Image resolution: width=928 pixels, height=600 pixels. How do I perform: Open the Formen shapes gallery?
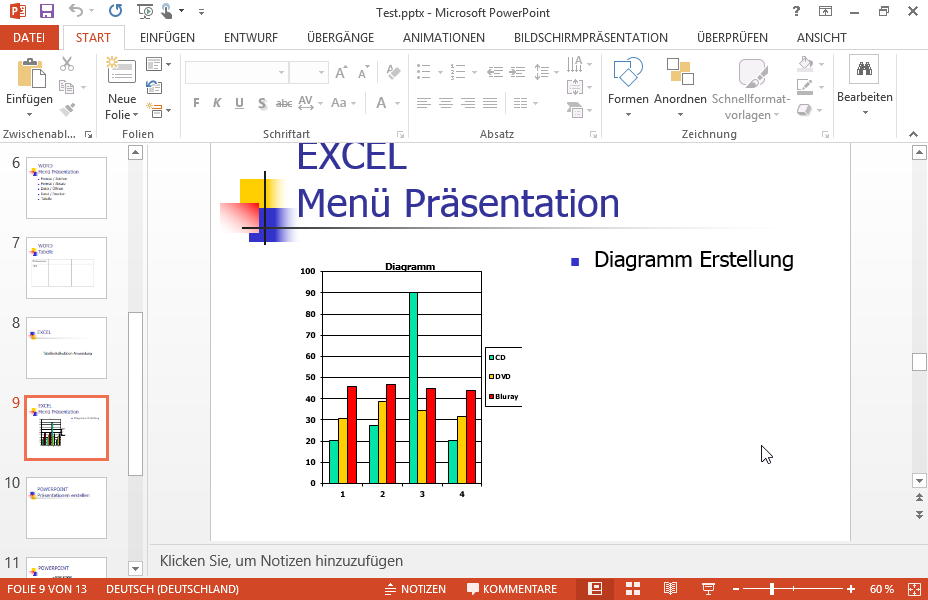coord(628,88)
